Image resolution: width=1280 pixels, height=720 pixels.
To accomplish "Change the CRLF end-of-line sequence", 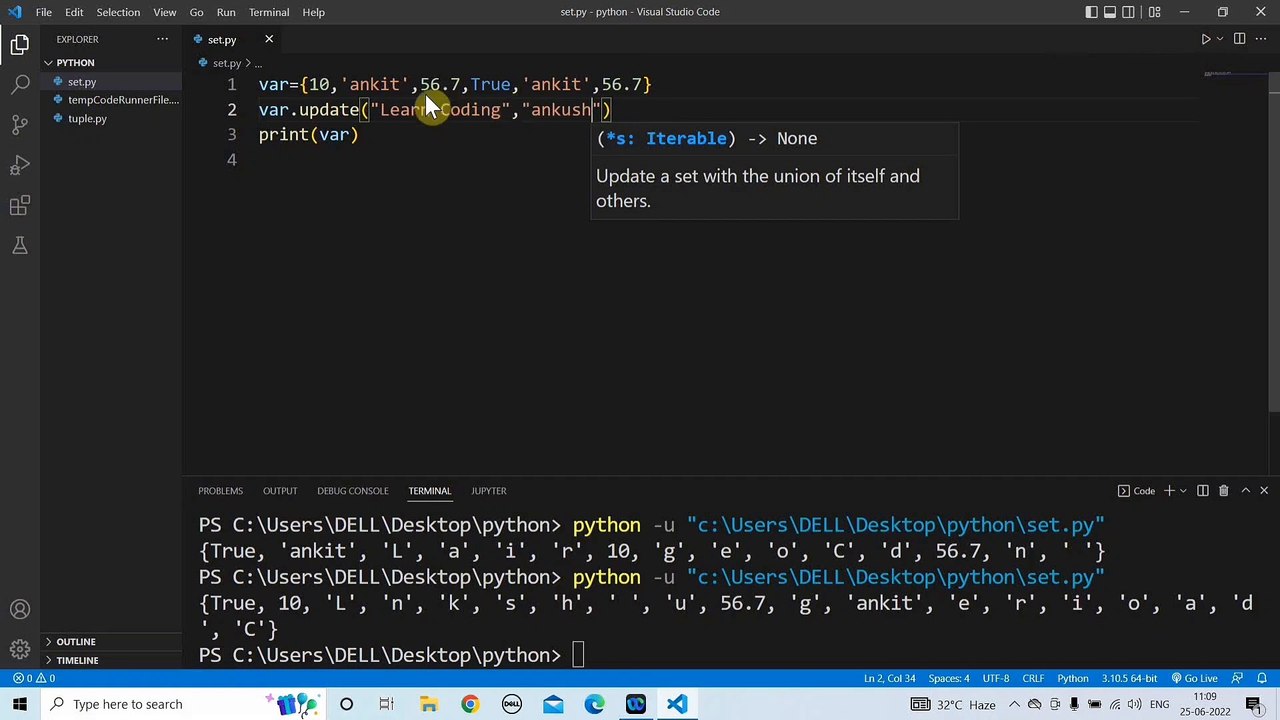I will 1033,678.
